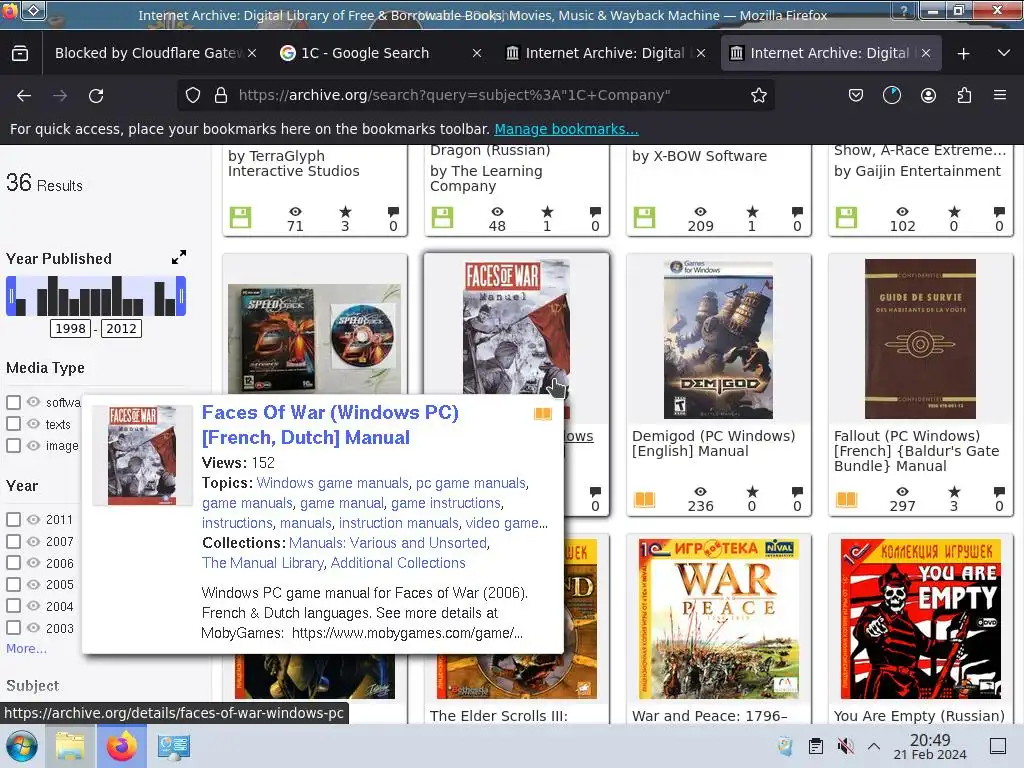Toggle the eye icon next to 2004

tap(33, 606)
